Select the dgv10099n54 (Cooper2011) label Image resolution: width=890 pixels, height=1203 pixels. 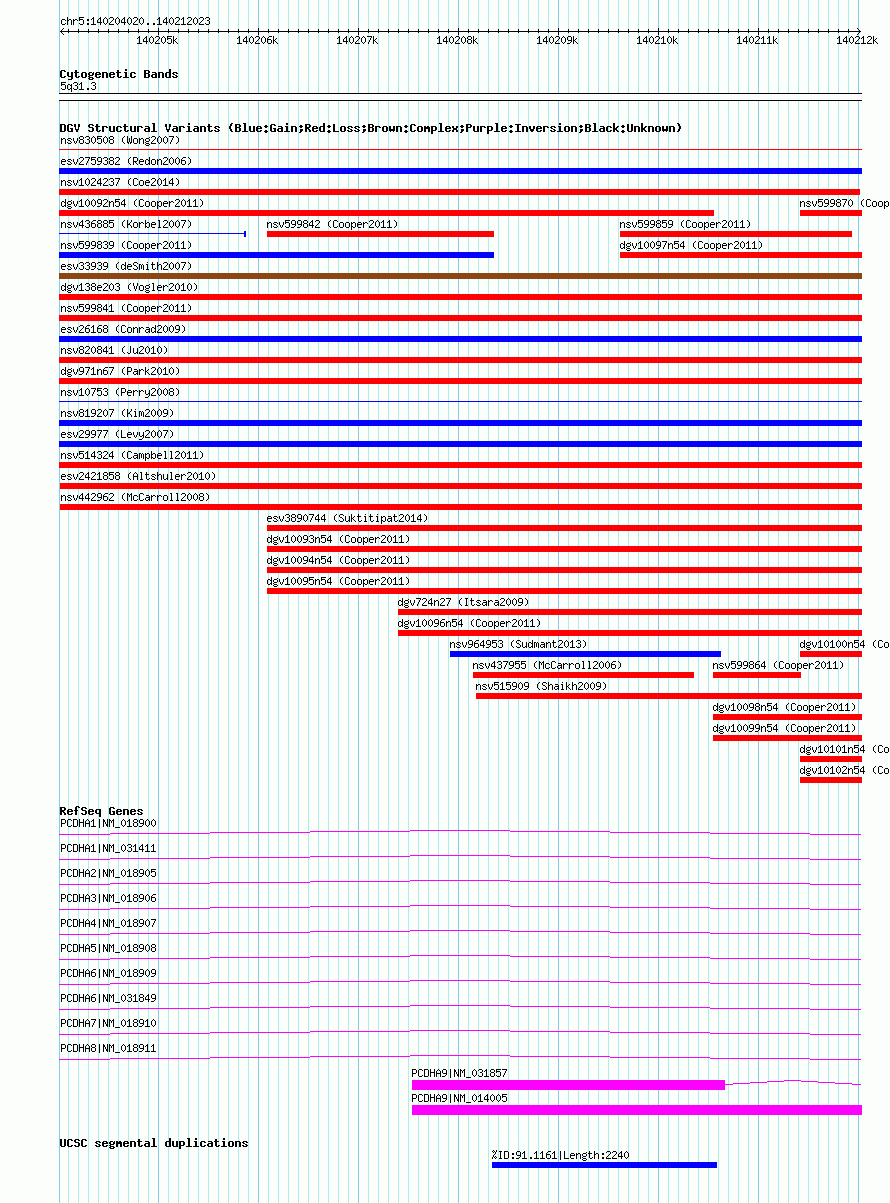784,728
